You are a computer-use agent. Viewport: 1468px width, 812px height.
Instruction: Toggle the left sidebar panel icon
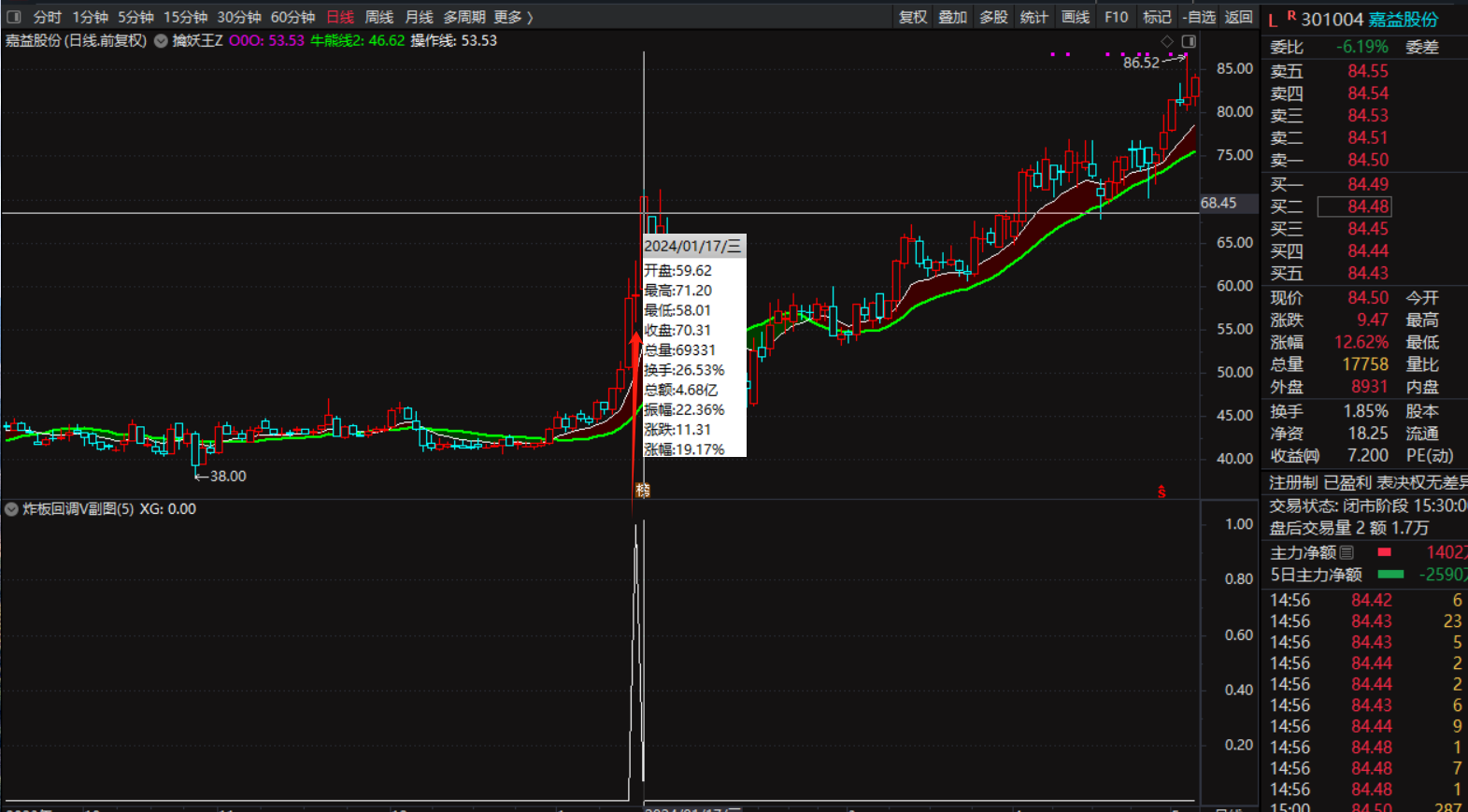pos(14,17)
